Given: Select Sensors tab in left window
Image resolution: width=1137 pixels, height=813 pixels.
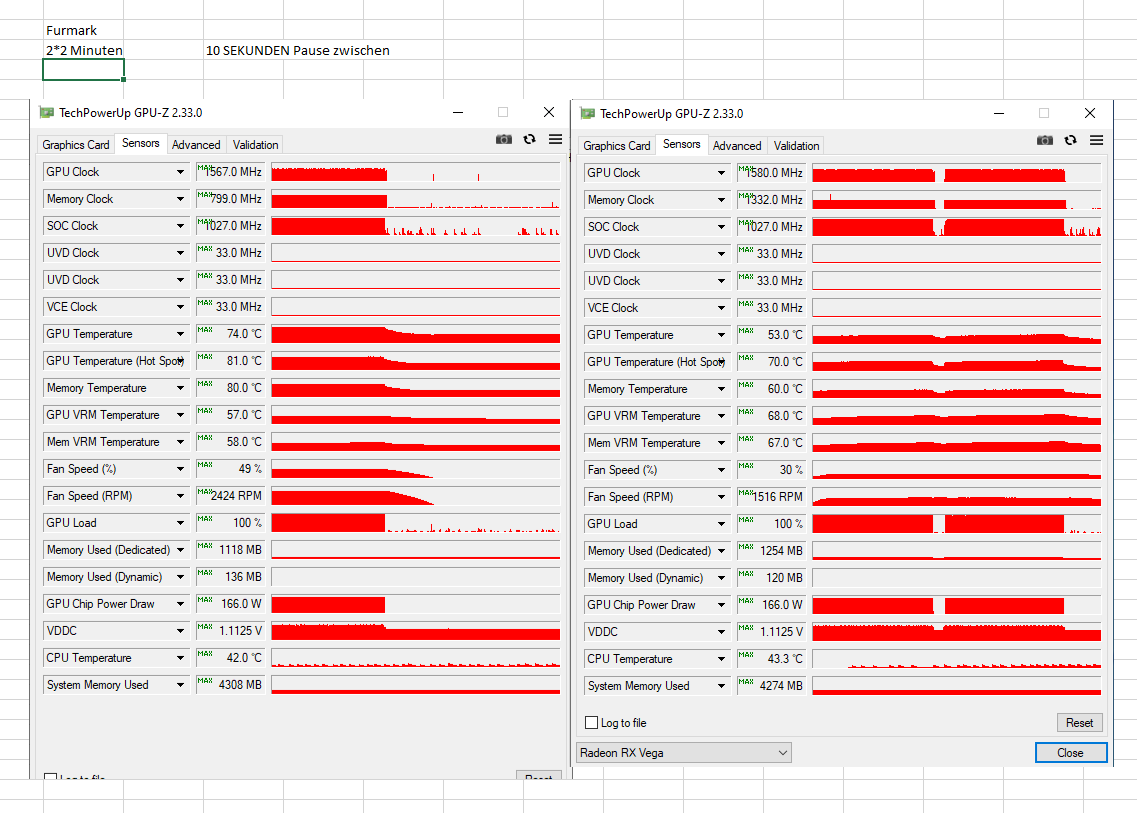Looking at the screenshot, I should (141, 143).
